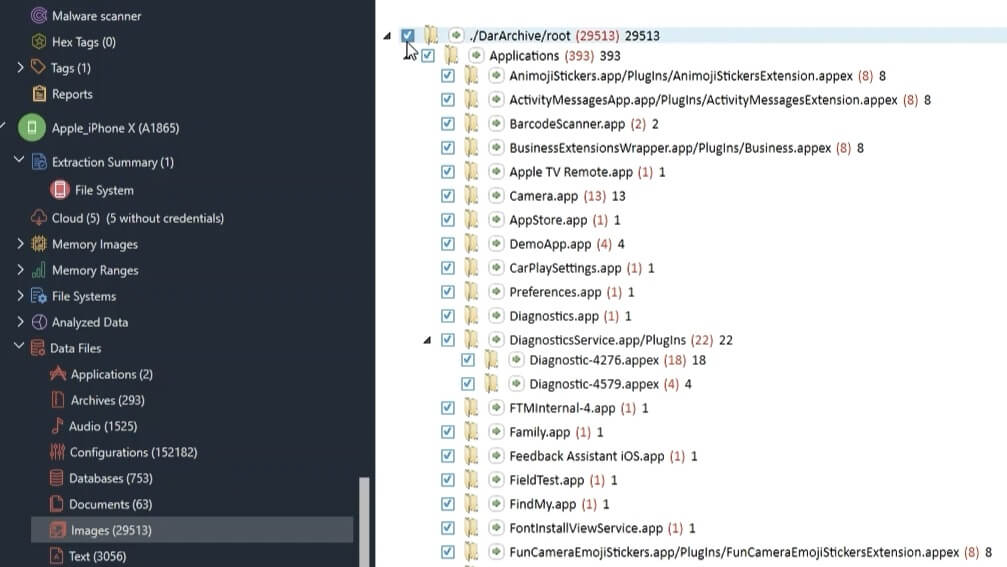
Task: Uncheck the Applications (393) folder checkbox
Action: pos(428,56)
